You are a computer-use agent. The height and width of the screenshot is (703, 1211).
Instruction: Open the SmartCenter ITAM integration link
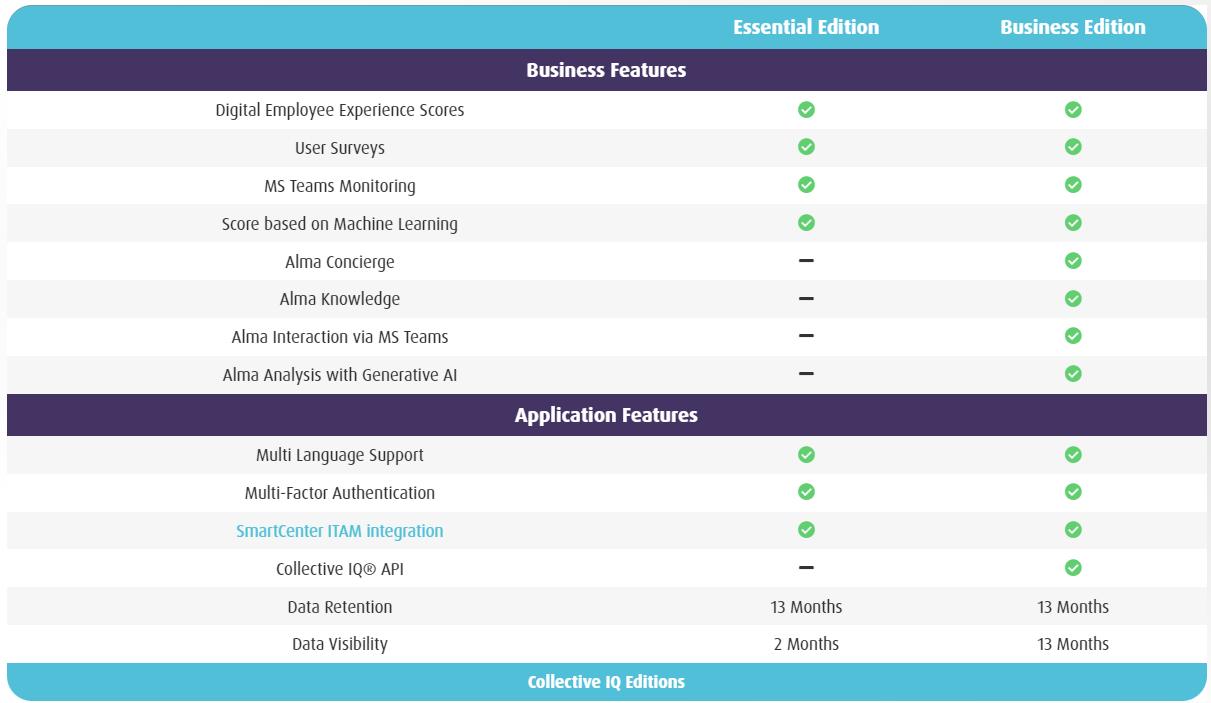click(x=339, y=531)
